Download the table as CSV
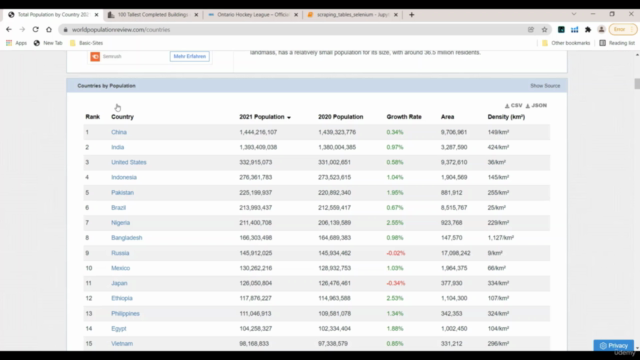The image size is (640, 360). pos(513,105)
